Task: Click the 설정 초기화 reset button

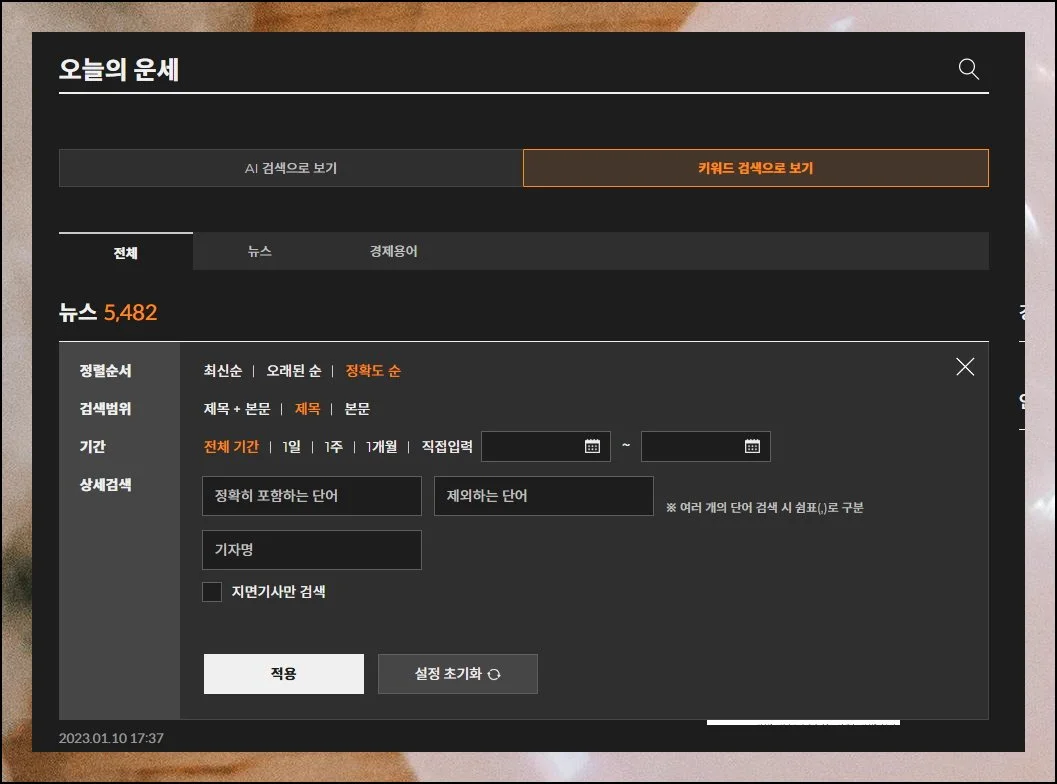Action: (457, 674)
